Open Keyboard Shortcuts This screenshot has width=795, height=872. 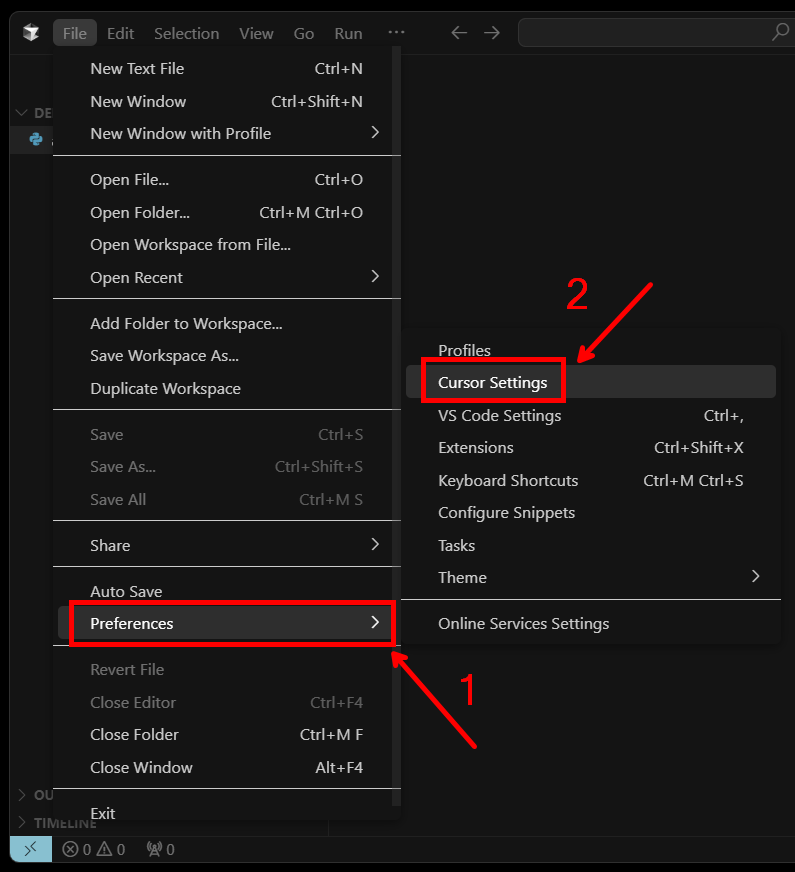coord(590,480)
